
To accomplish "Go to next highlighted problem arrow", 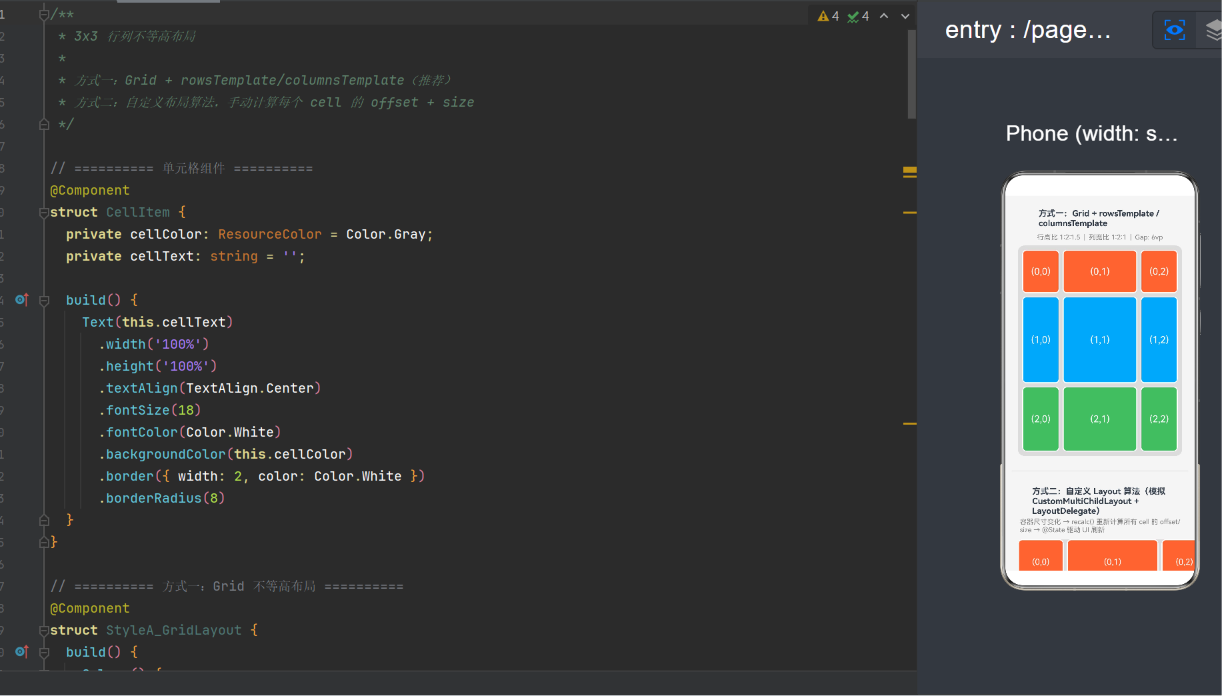I will 905,16.
